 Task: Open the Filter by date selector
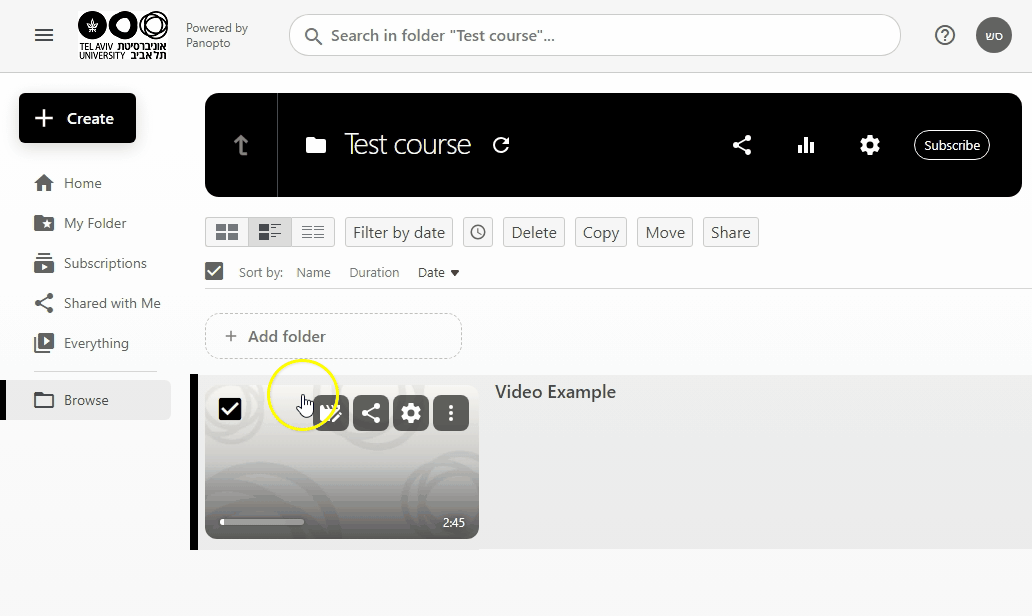coord(399,232)
